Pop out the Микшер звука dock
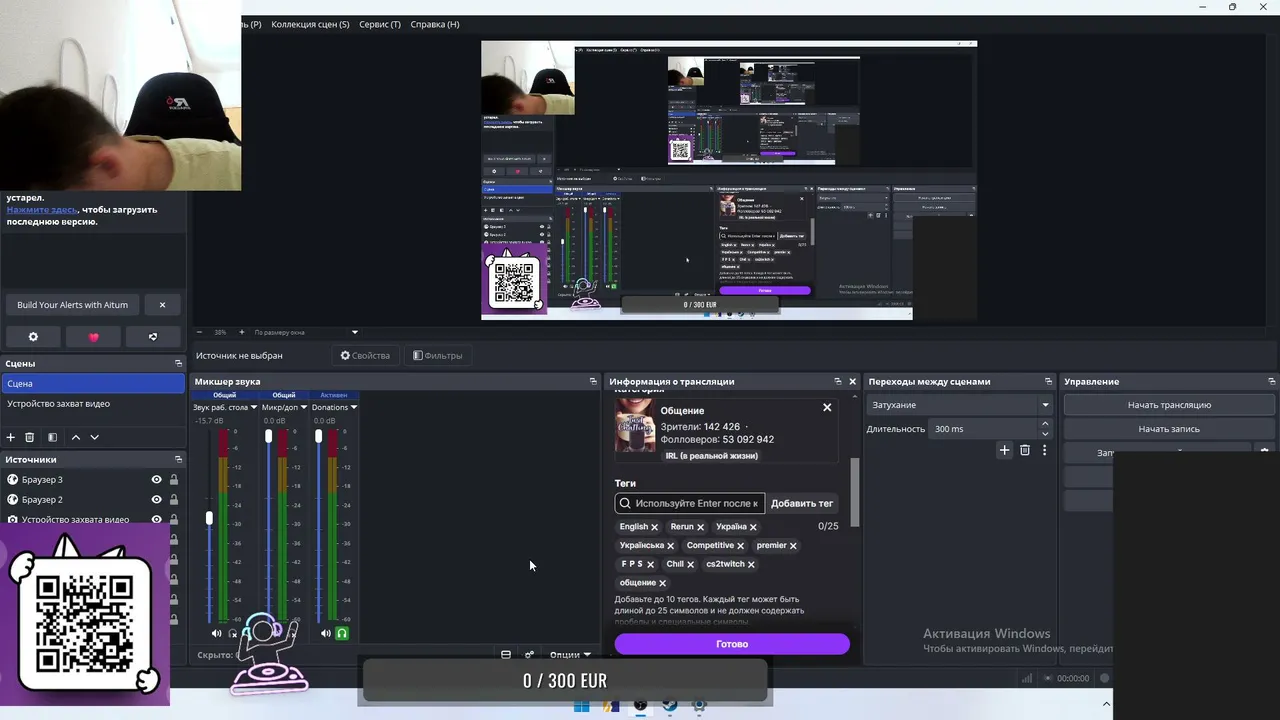1280x720 pixels. 593,382
